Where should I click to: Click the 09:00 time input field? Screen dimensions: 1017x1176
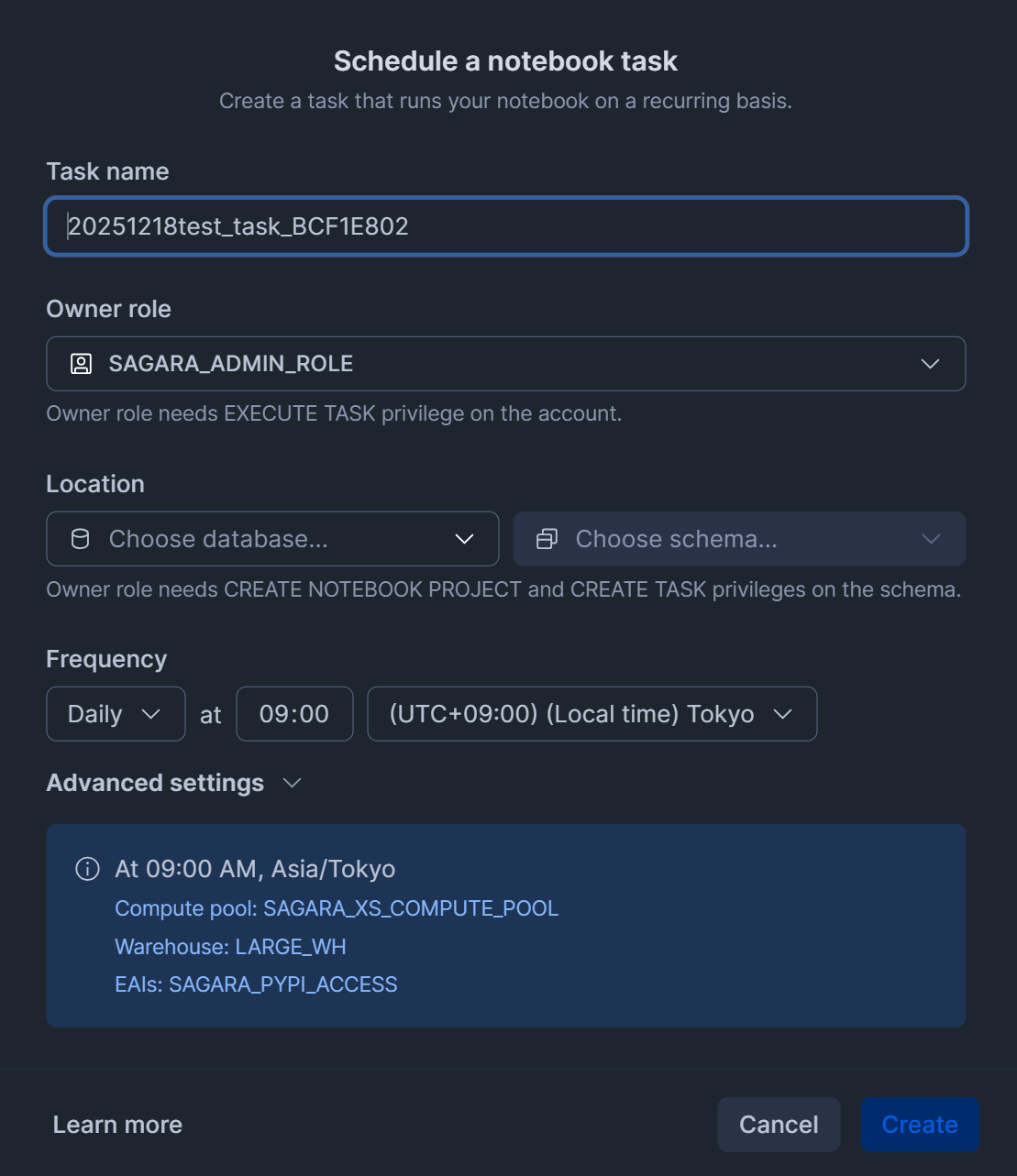pyautogui.click(x=294, y=714)
